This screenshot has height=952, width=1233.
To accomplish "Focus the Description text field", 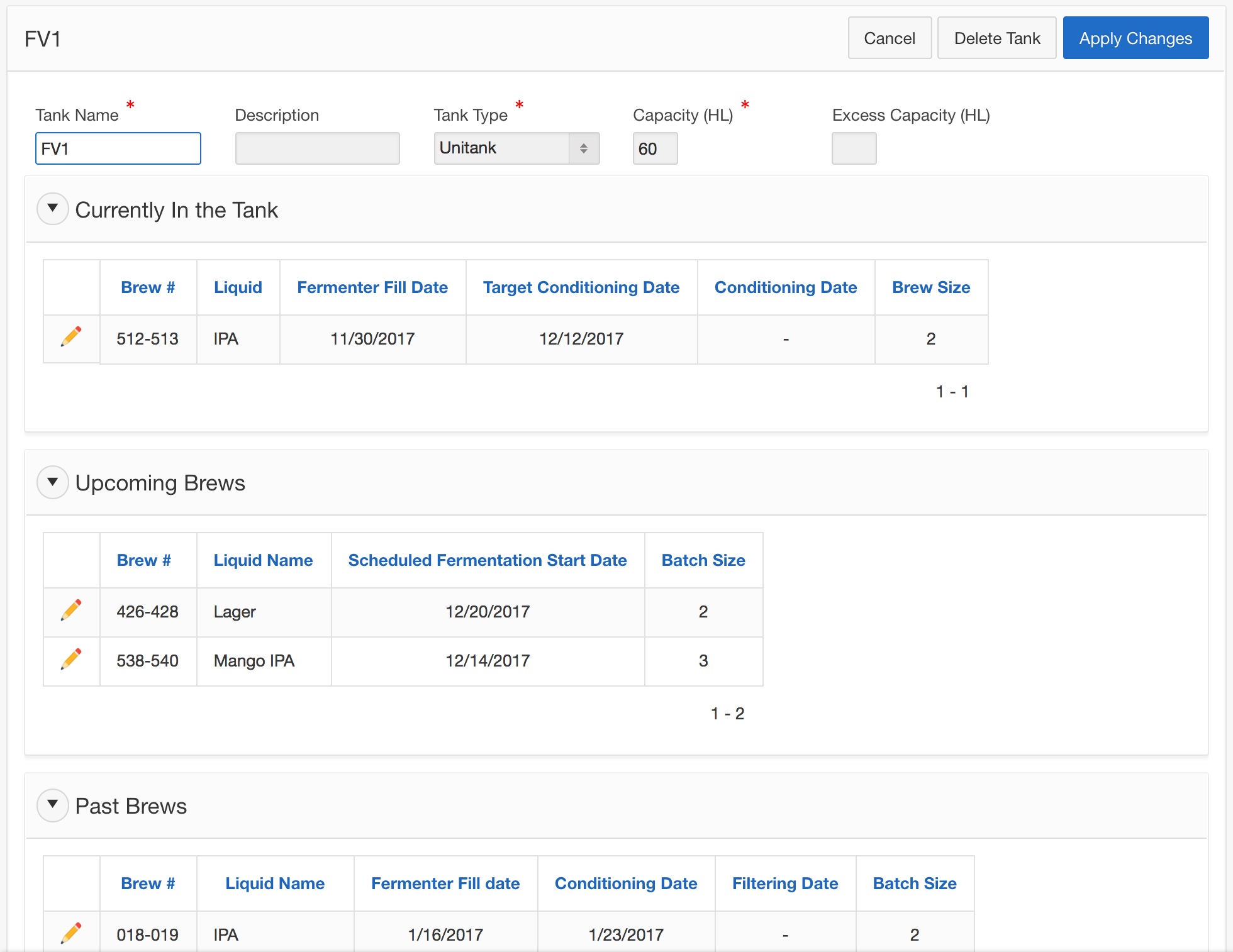I will point(317,148).
